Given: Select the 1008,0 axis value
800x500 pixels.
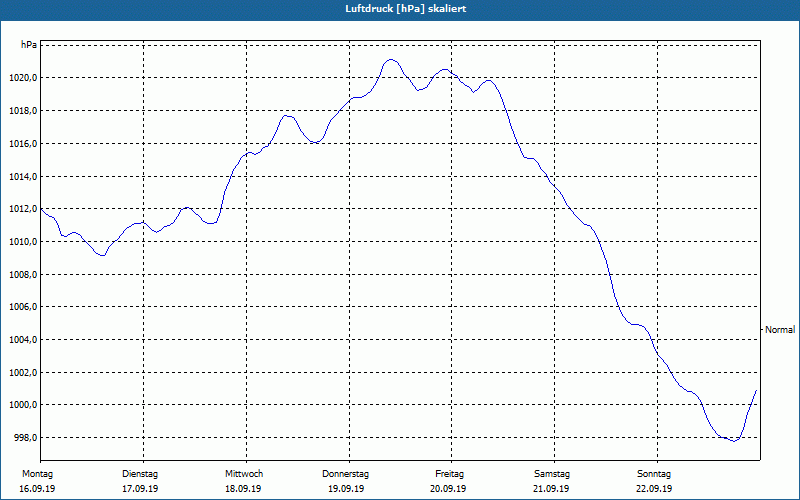Looking at the screenshot, I should [23, 274].
